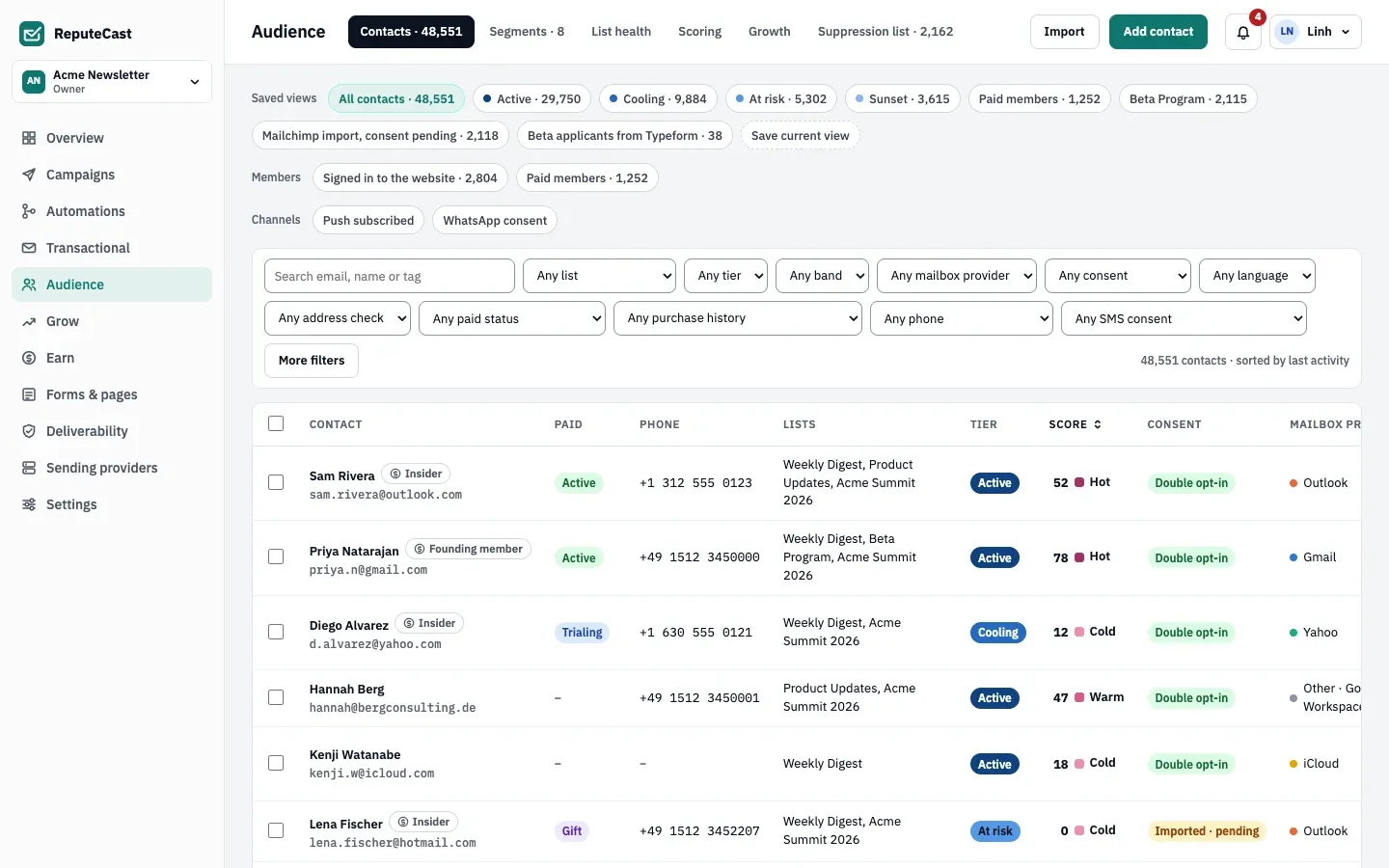Check the Priya Natarajan row checkbox
Viewport: 1389px width, 868px height.
276,556
